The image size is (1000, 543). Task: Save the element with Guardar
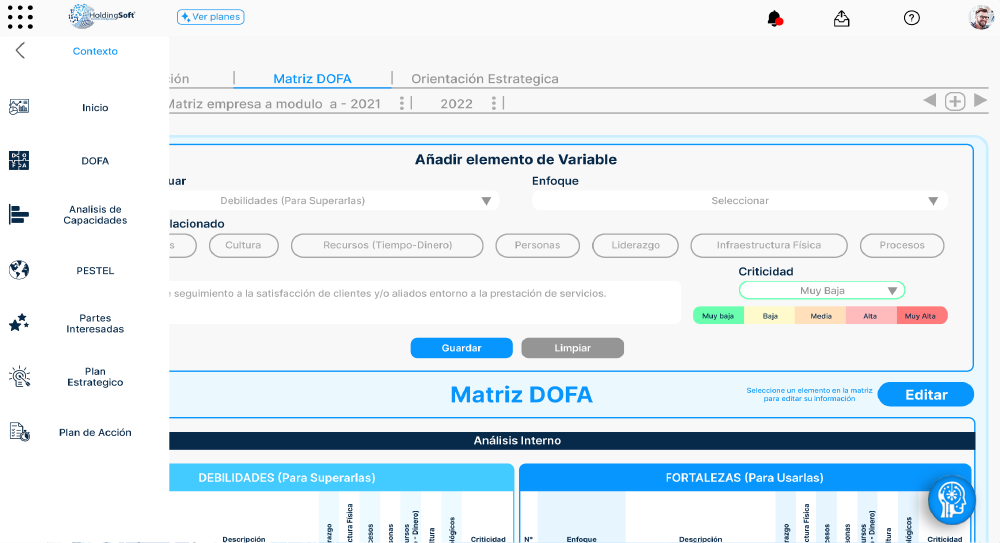[462, 348]
